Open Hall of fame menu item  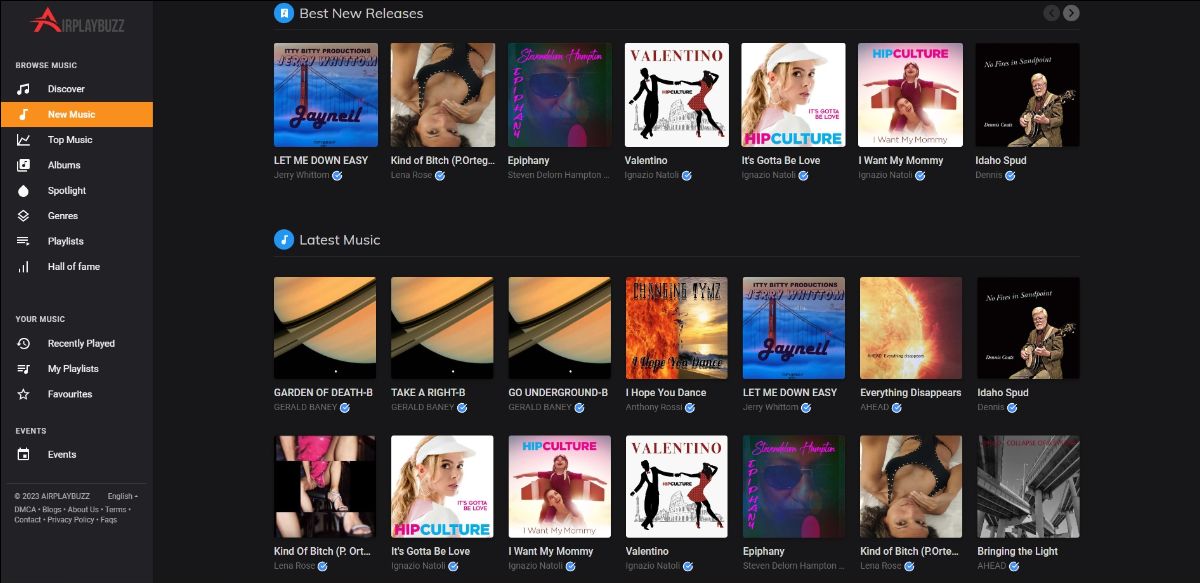pos(76,267)
